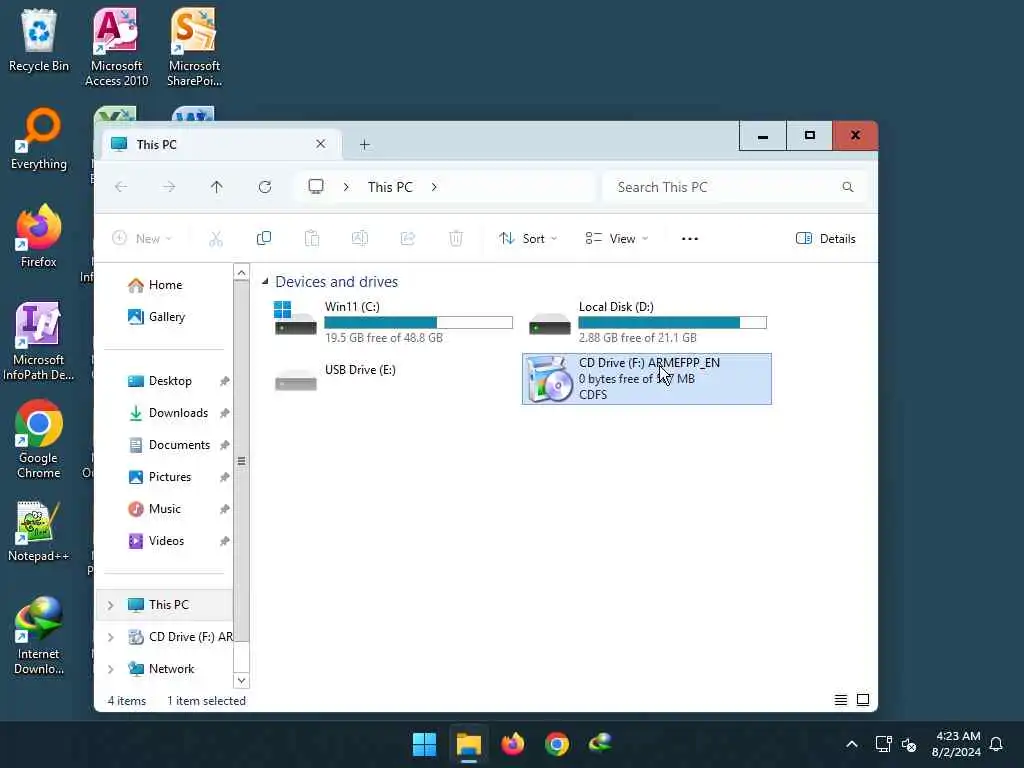Collapse the Devices and drives group
Screen dimensions: 1024x768
[x=264, y=281]
